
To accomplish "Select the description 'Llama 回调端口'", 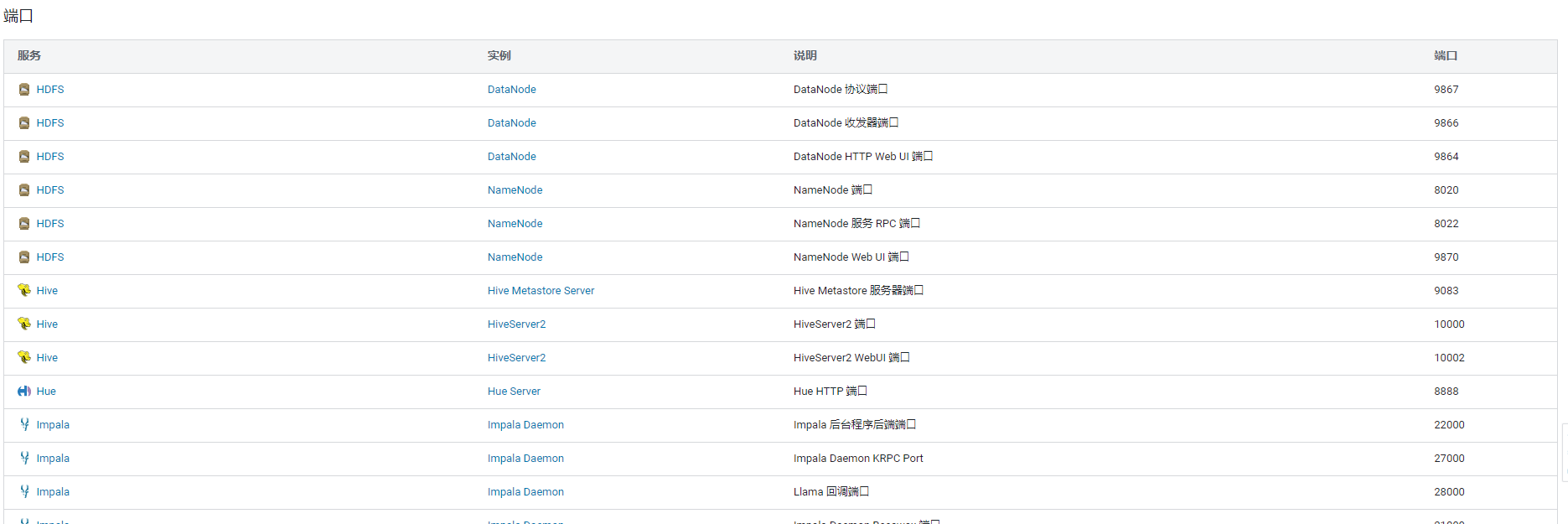I will click(831, 492).
